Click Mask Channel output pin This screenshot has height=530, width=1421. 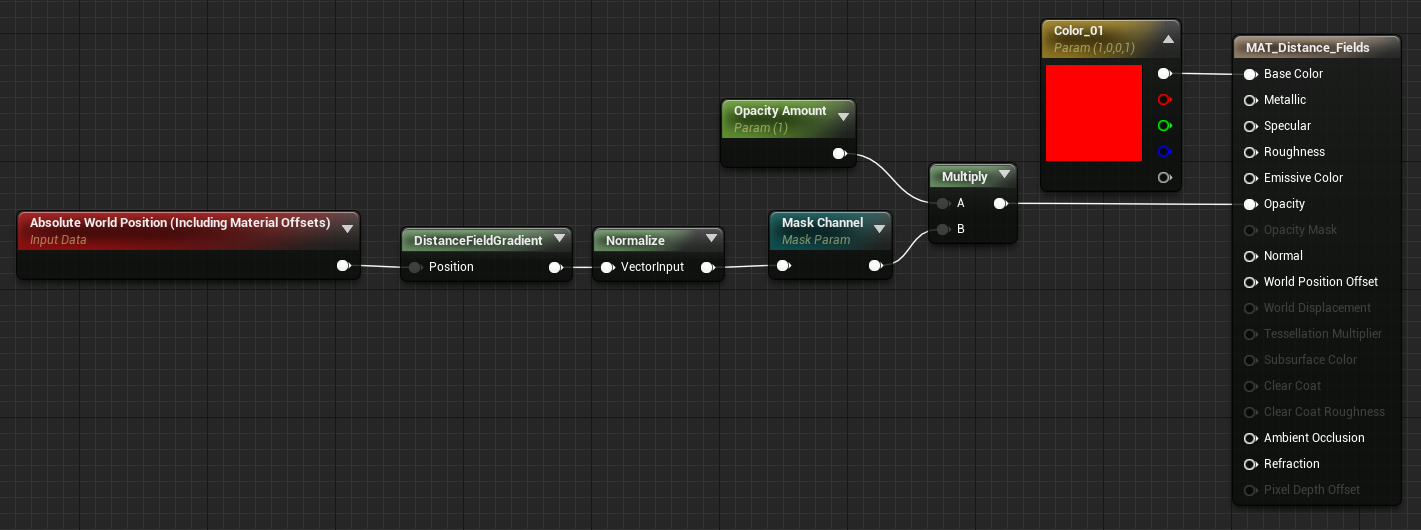tap(875, 266)
